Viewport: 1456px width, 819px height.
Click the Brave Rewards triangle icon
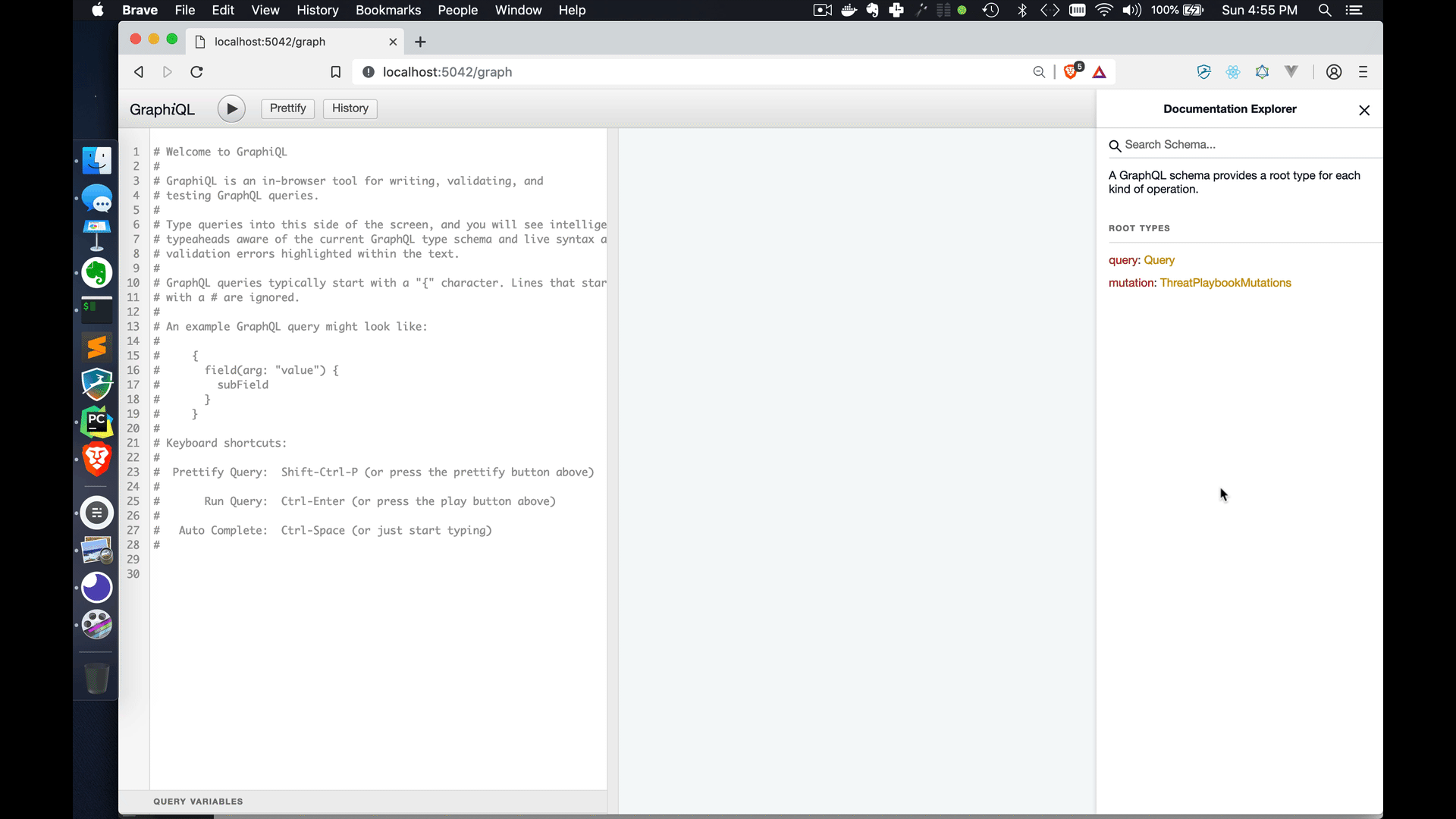[x=1099, y=73]
